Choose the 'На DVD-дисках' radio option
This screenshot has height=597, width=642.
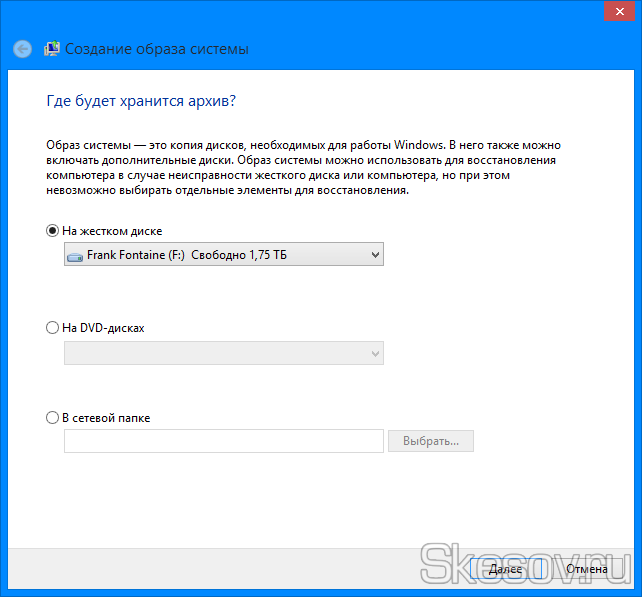pos(53,327)
